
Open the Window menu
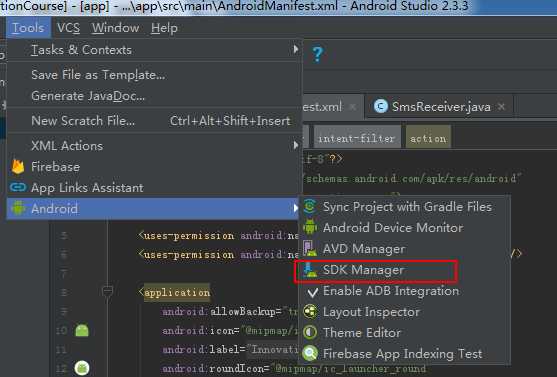coord(115,28)
